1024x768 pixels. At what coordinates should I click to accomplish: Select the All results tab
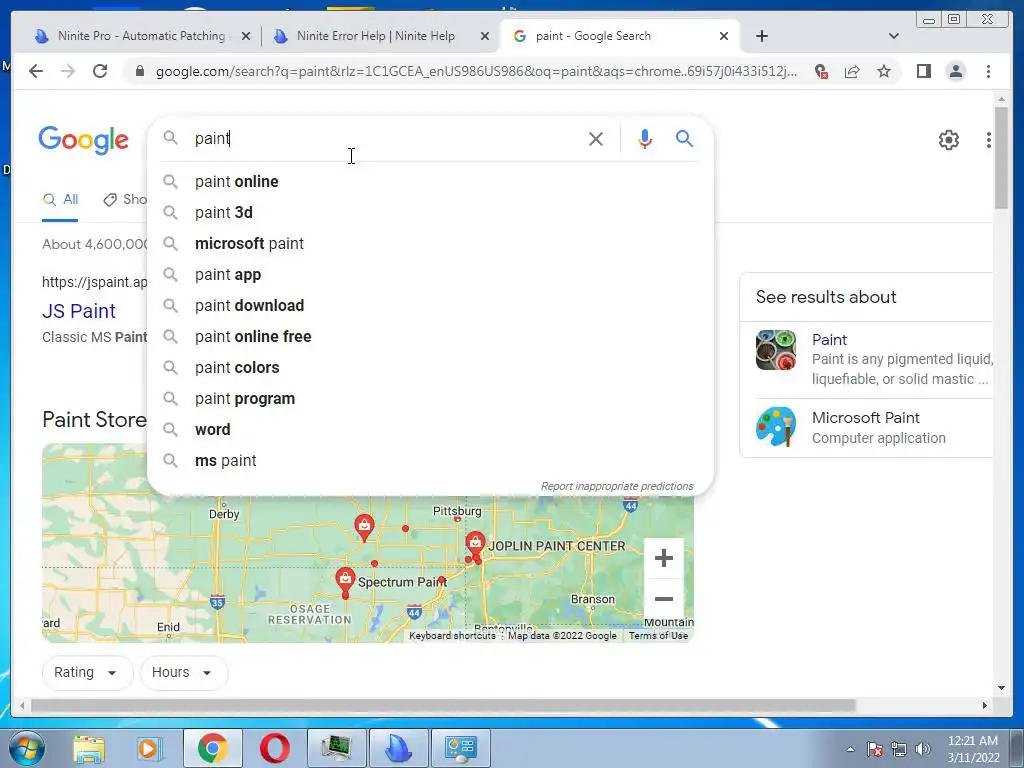click(x=60, y=200)
